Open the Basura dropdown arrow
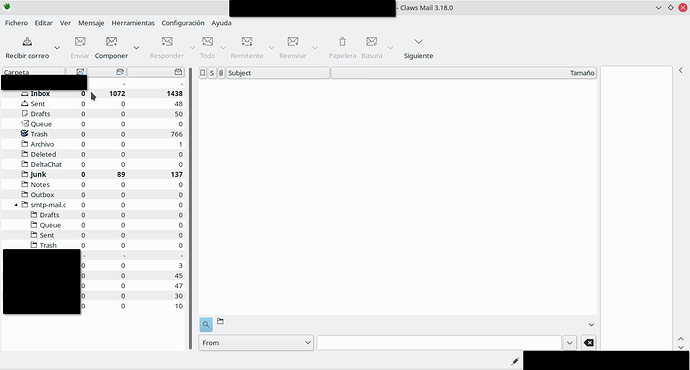The image size is (690, 370). pyautogui.click(x=390, y=48)
